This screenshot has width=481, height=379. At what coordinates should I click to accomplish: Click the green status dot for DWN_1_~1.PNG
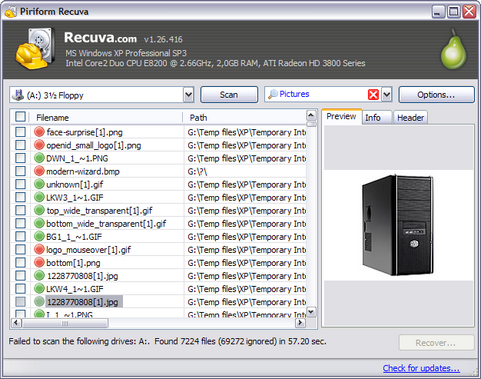pyautogui.click(x=39, y=158)
